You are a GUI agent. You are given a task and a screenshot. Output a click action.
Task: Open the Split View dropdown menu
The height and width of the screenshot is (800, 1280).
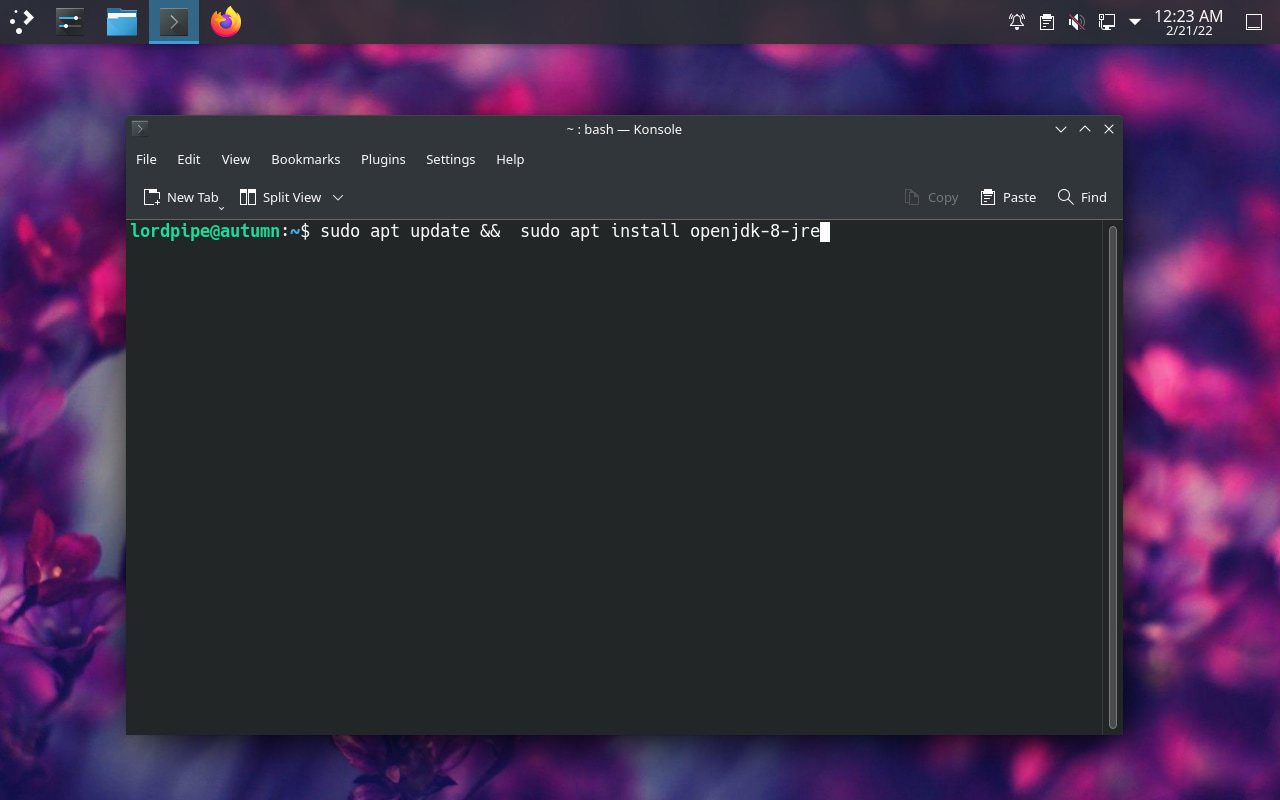click(337, 197)
